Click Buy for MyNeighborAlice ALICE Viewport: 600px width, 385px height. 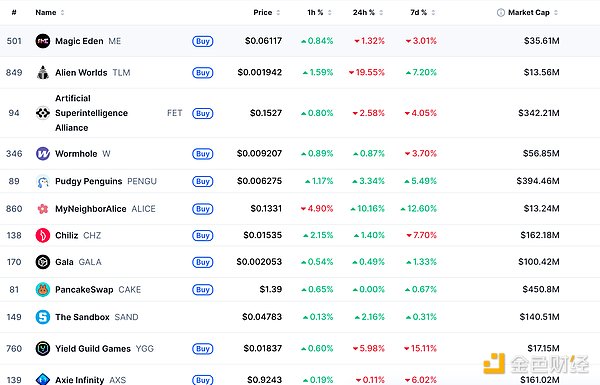point(202,209)
